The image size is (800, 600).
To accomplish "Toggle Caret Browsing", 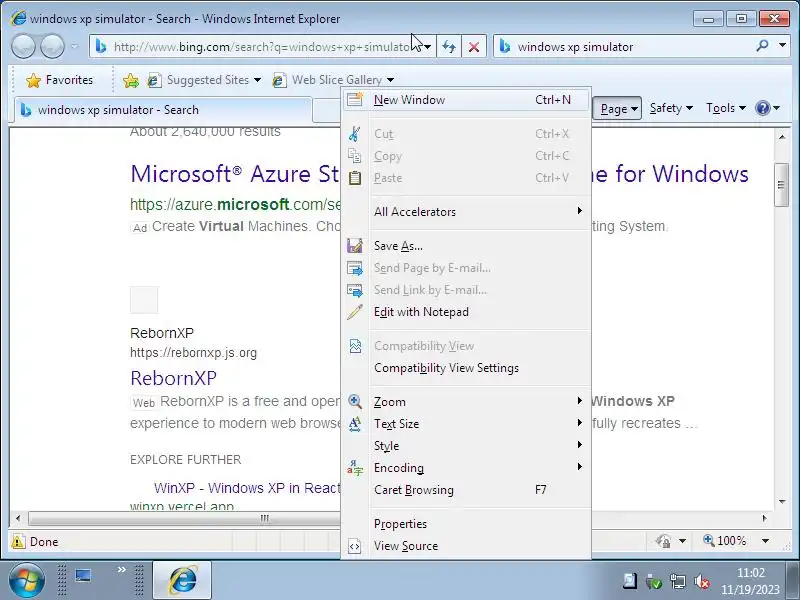I will (466, 490).
